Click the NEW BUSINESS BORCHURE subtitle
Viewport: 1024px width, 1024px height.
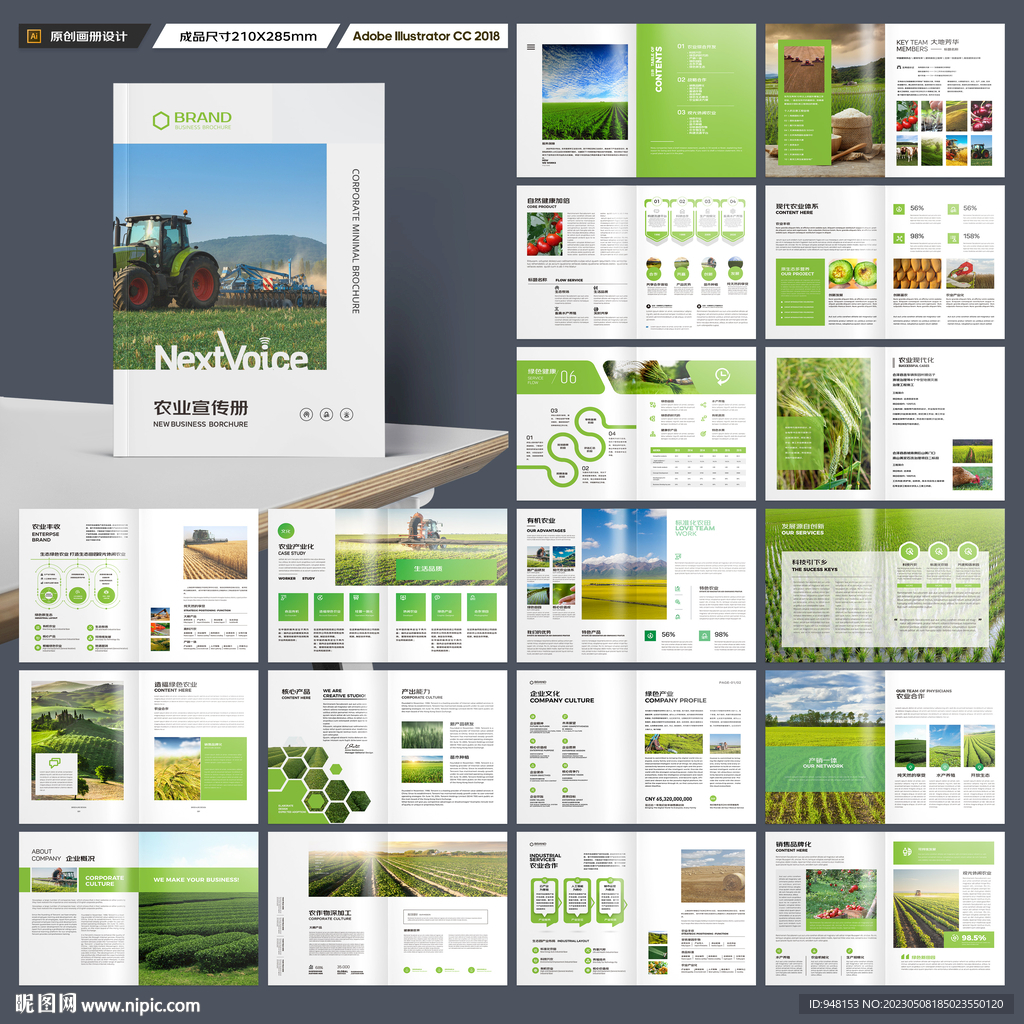200,424
